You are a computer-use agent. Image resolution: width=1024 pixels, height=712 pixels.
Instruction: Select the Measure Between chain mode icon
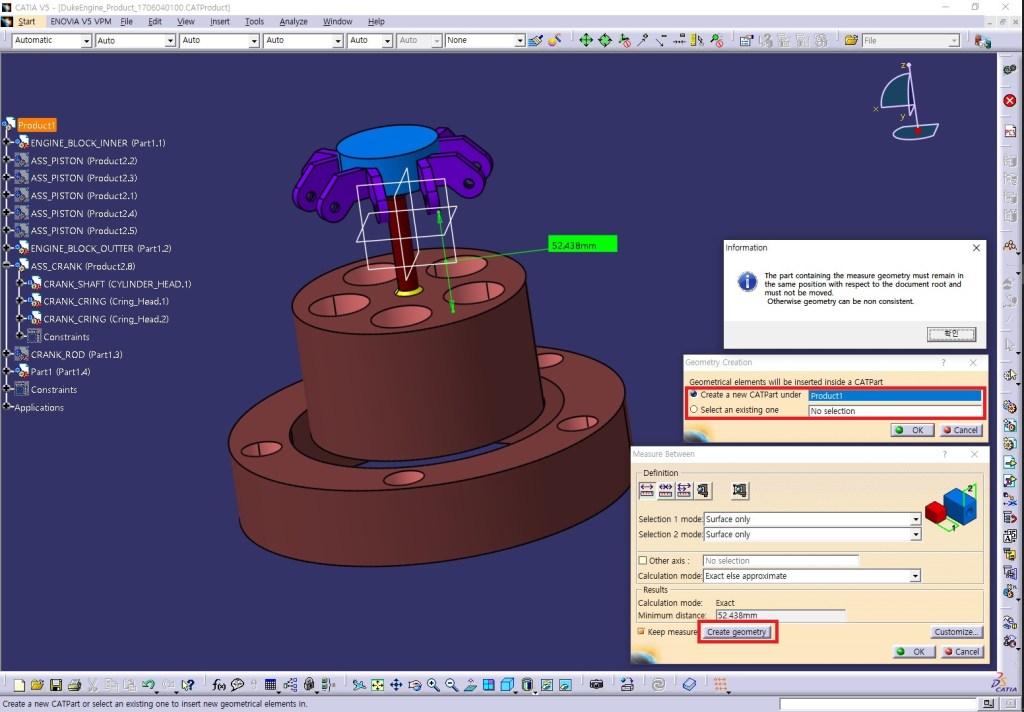(x=665, y=490)
